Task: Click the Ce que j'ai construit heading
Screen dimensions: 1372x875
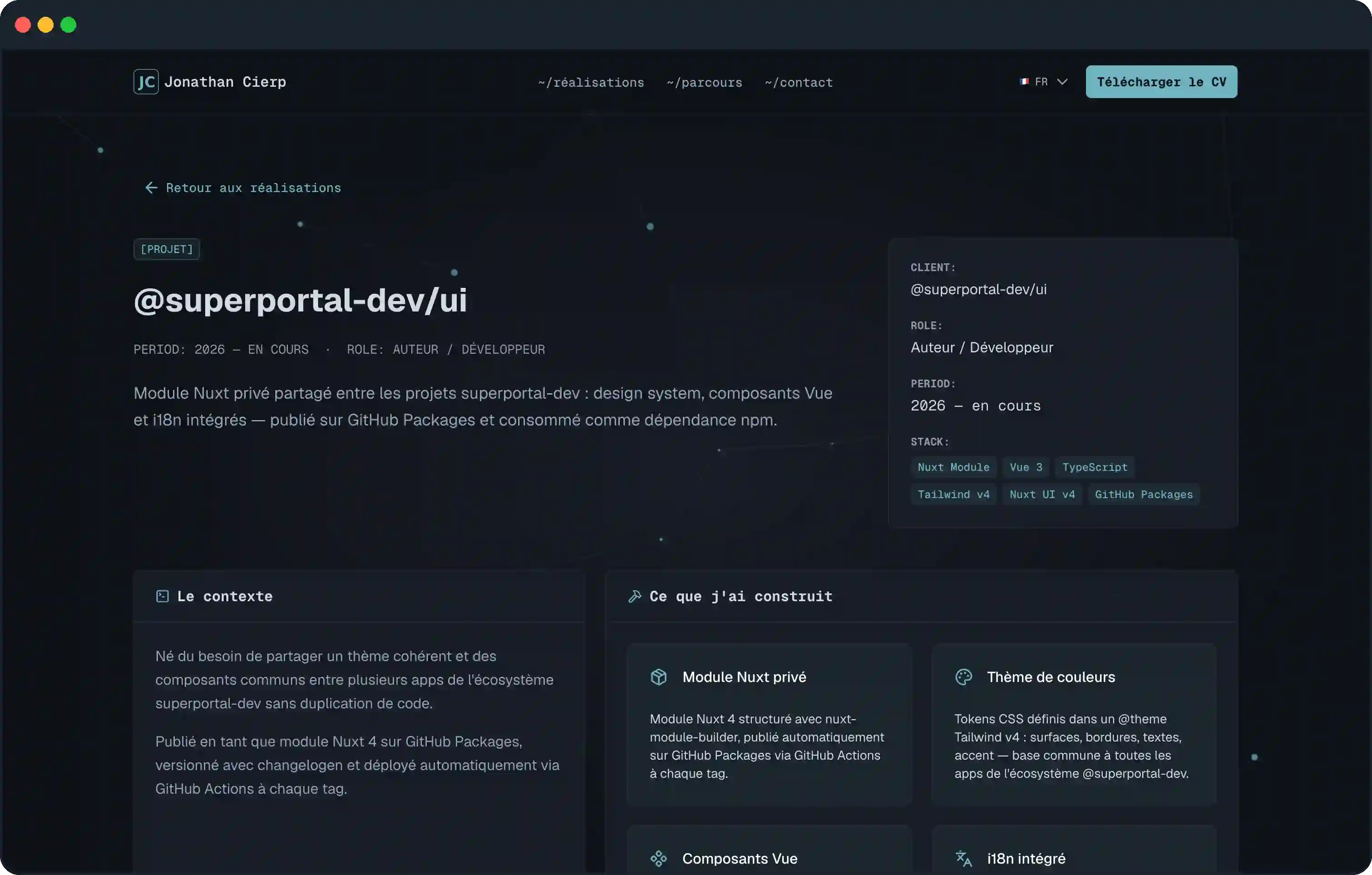Action: [740, 596]
